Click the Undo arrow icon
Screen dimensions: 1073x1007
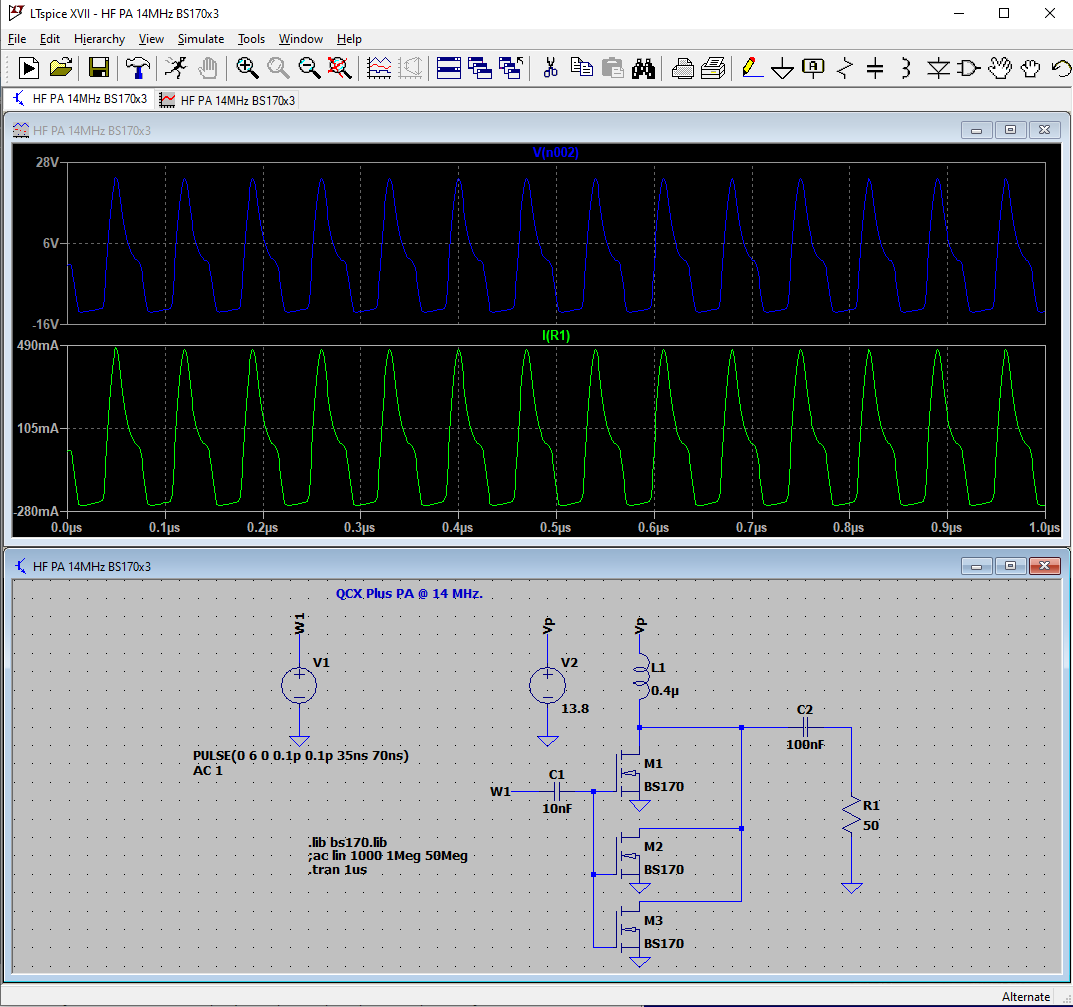1061,68
